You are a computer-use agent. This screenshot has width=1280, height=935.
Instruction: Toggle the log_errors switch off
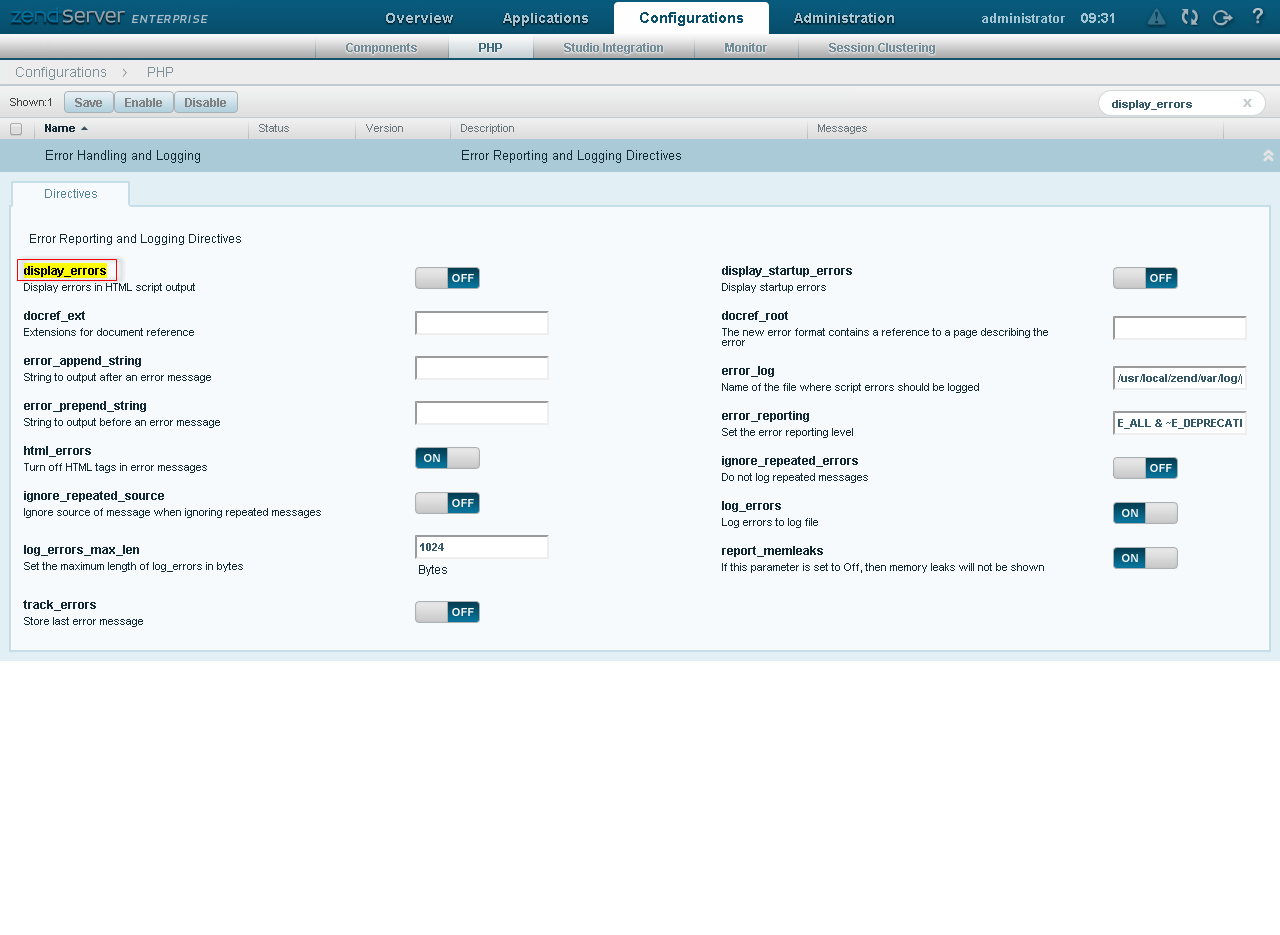(x=1145, y=513)
